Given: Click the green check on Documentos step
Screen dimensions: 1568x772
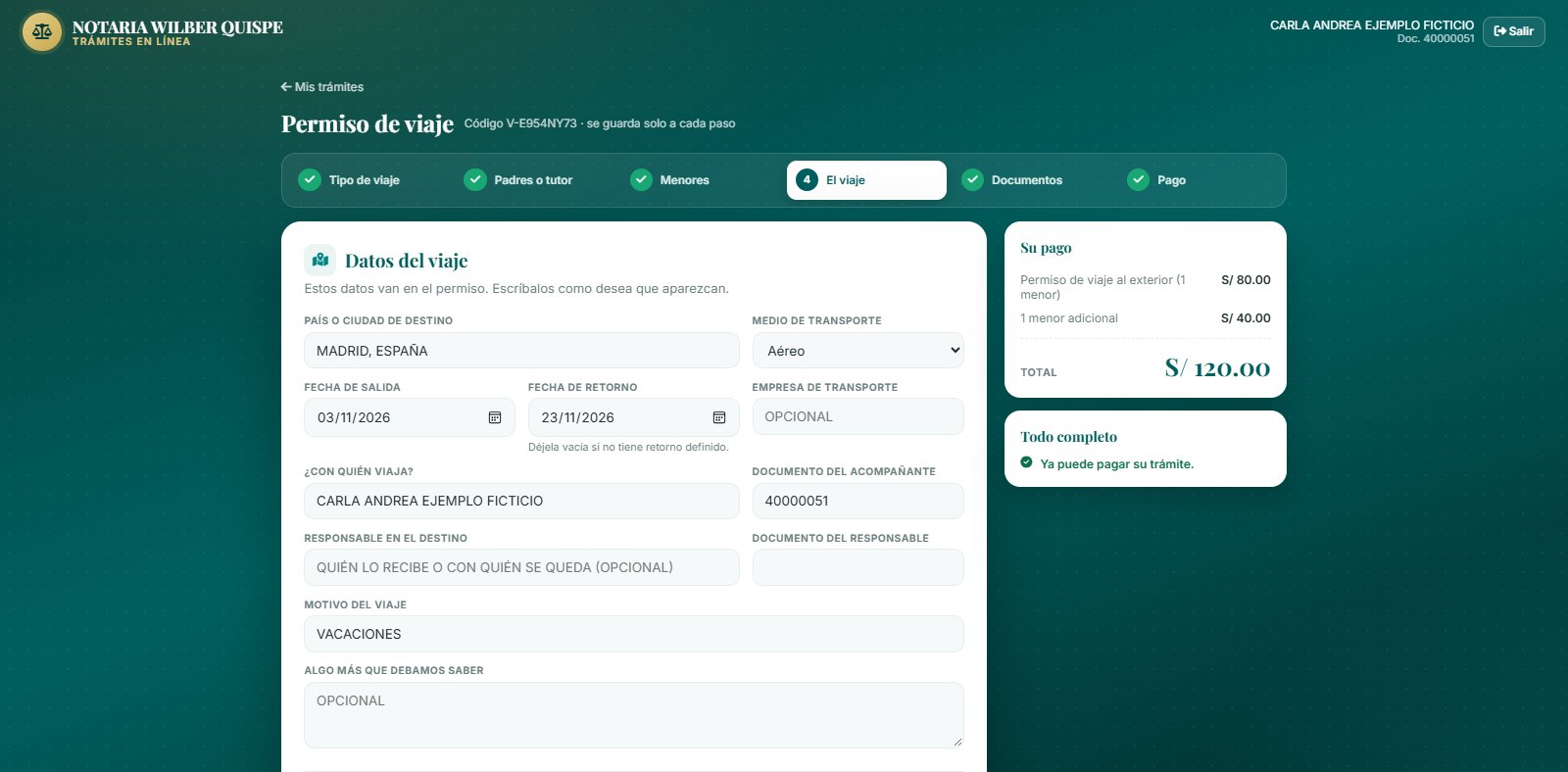Looking at the screenshot, I should 972,180.
